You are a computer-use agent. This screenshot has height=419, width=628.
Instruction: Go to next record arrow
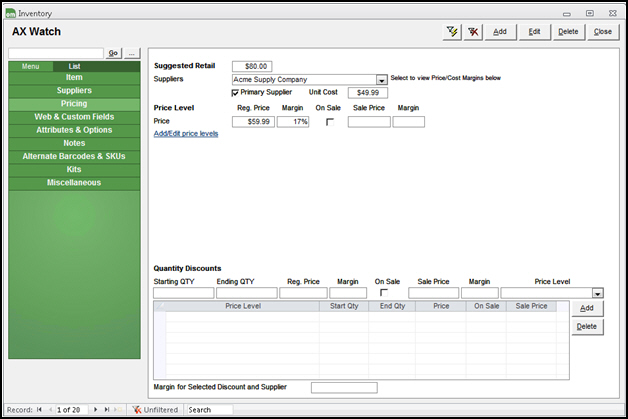[x=95, y=409]
